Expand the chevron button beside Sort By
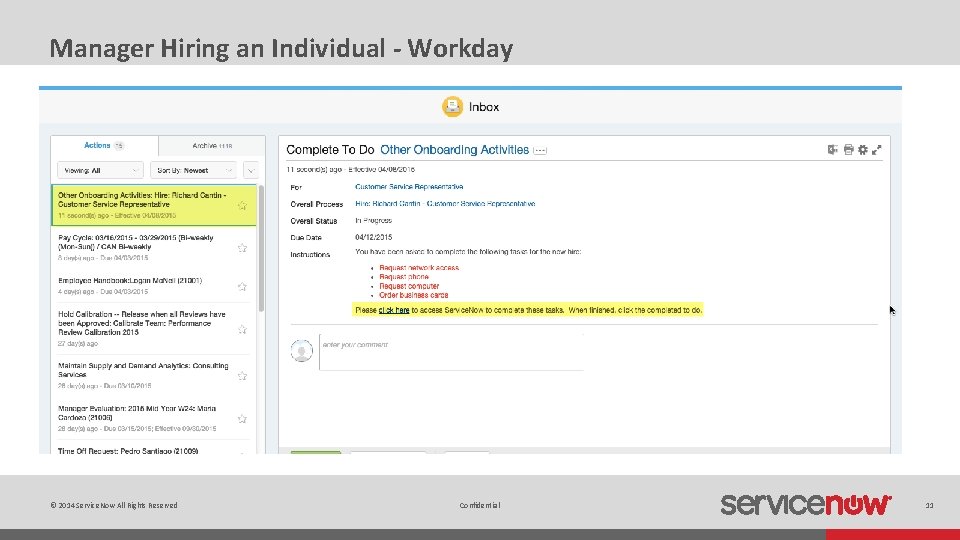 [x=250, y=170]
